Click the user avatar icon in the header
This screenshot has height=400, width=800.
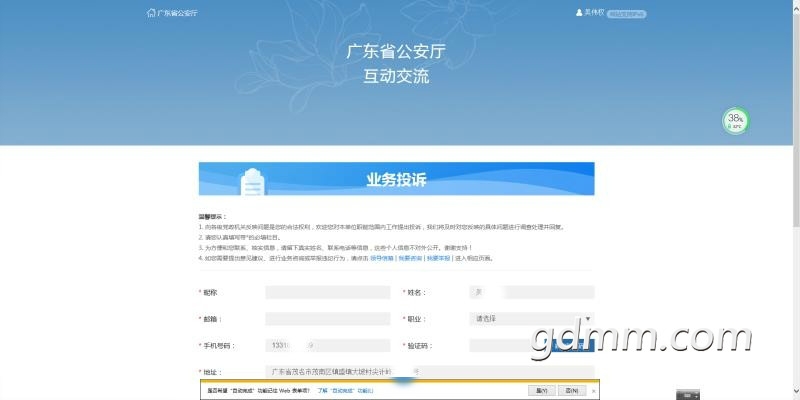point(579,13)
